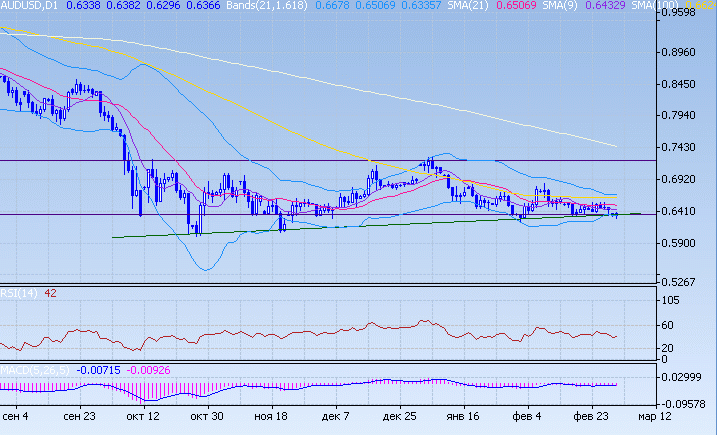Screen dimensions: 717x435
Task: Click the divider between price chart and RSI
Action: point(330,286)
